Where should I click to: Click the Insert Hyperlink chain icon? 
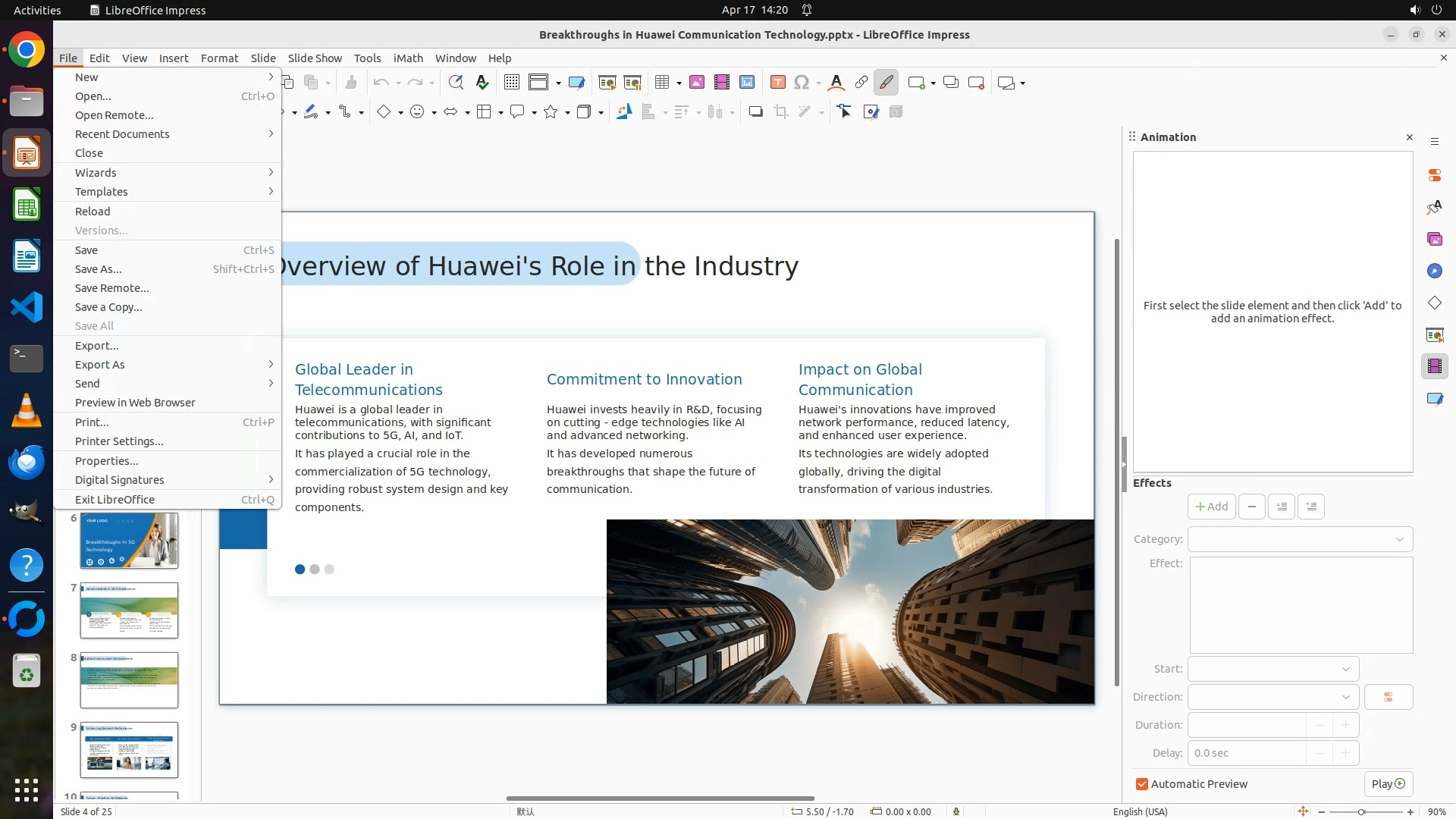point(861,83)
